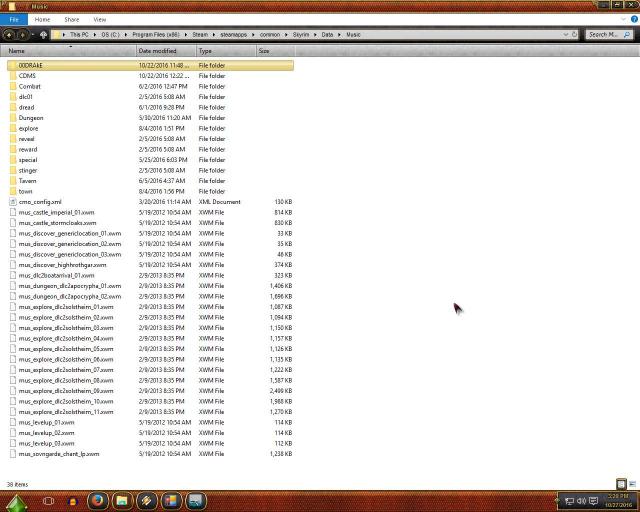
Task: Select the CDMS folder icon
Action: pyautogui.click(x=12, y=76)
